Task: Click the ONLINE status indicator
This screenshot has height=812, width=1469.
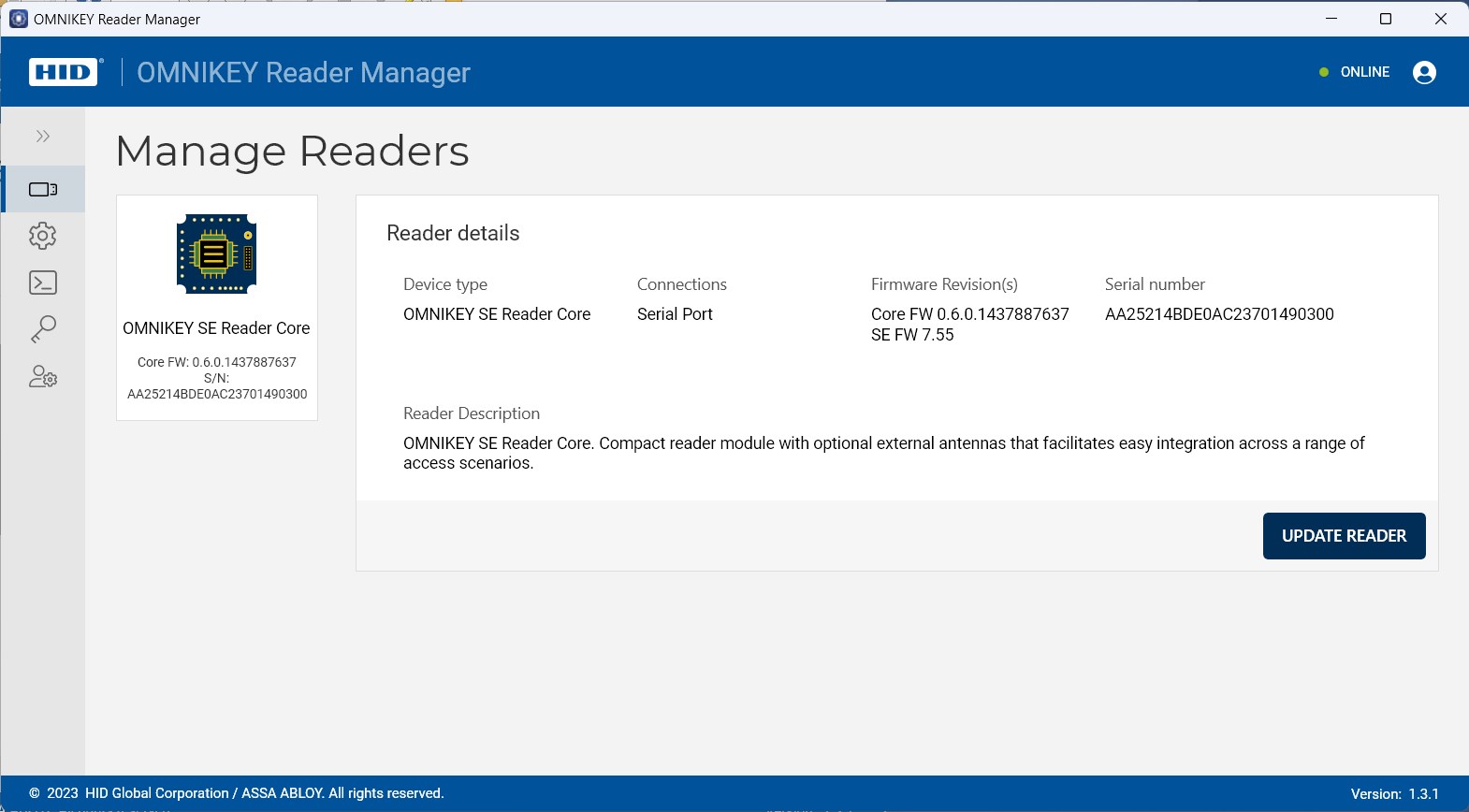Action: (x=1354, y=72)
